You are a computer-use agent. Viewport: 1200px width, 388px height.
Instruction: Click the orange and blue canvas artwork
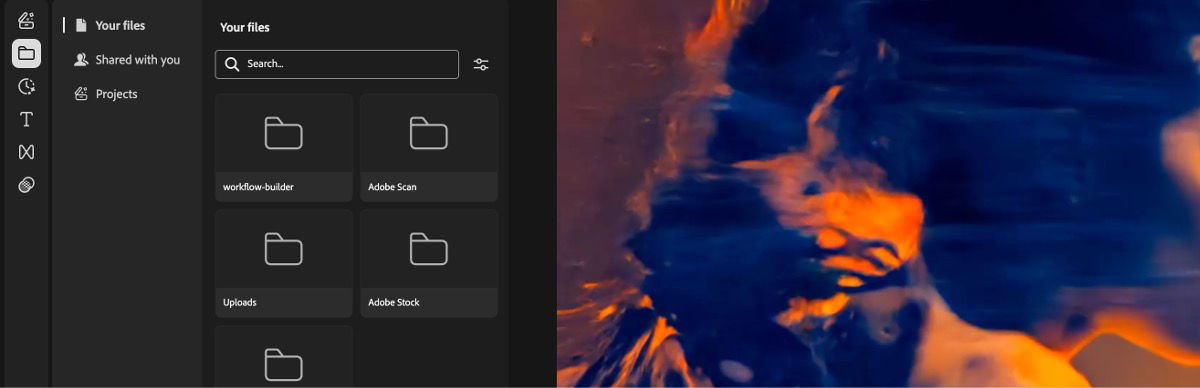(878, 194)
